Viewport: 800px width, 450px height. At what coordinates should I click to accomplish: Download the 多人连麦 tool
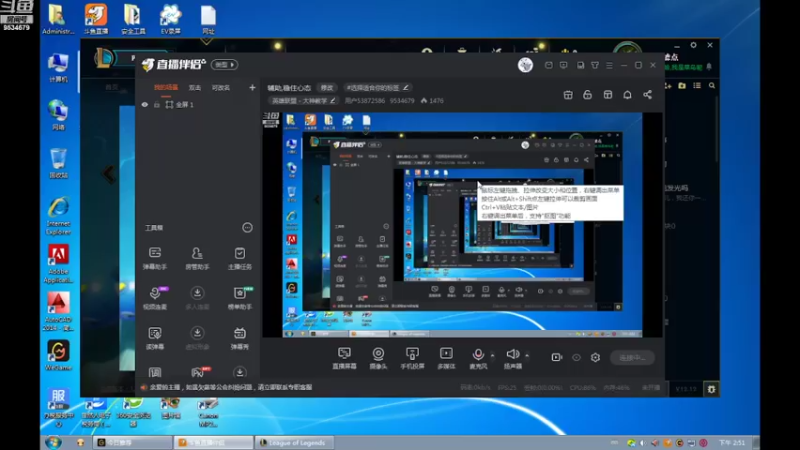[197, 298]
